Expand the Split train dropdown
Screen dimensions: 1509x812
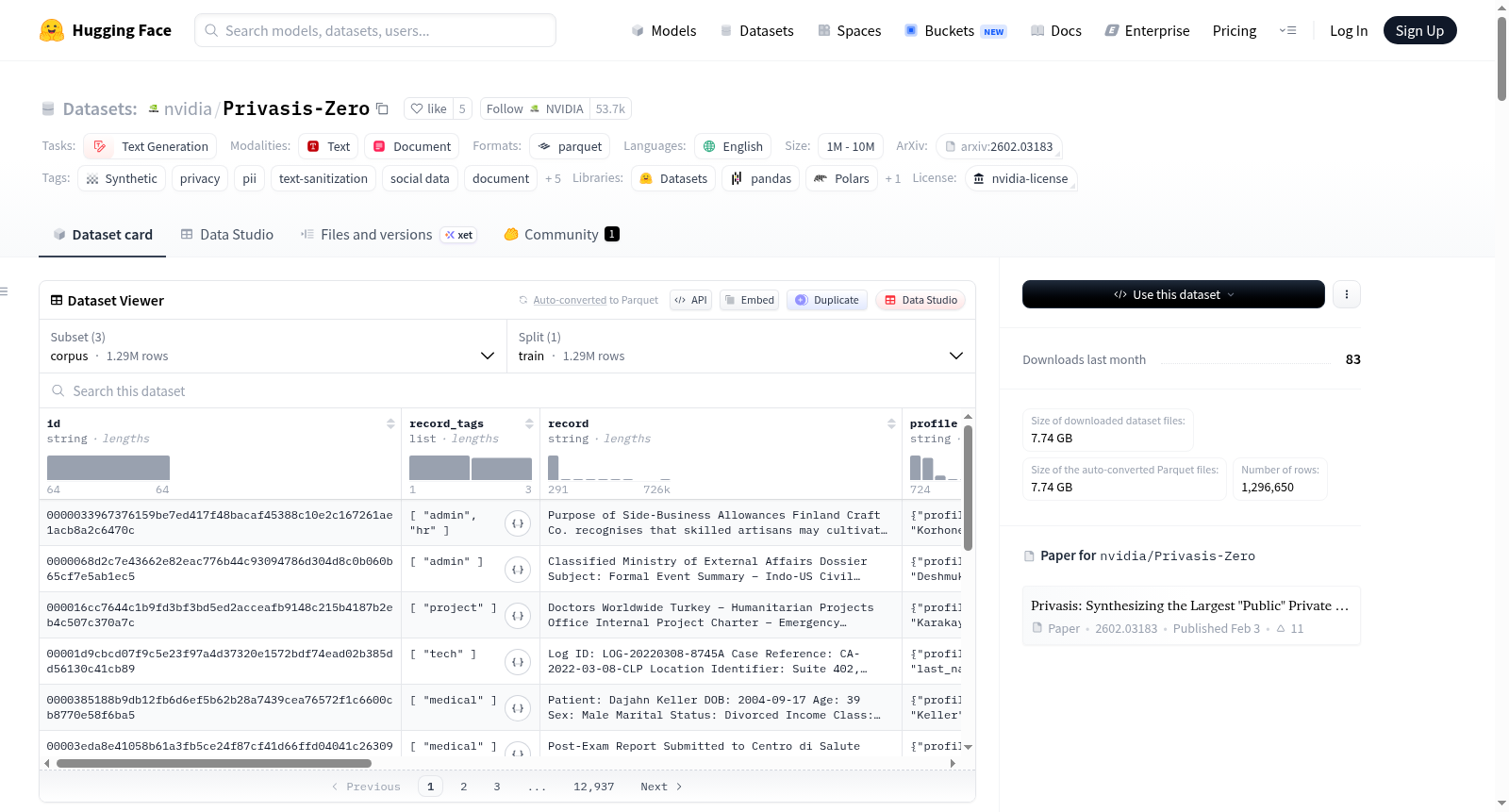click(741, 347)
